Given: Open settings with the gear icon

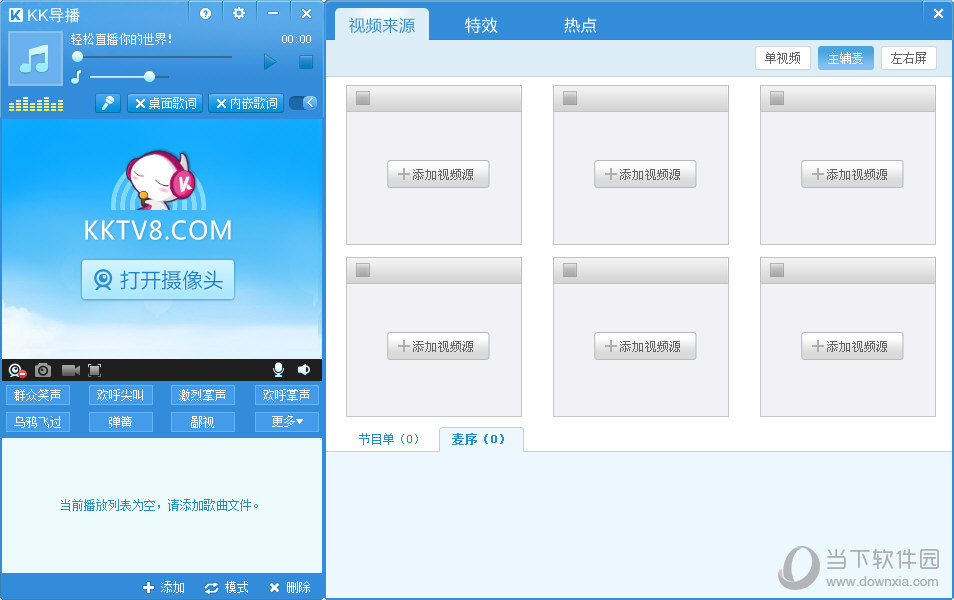Looking at the screenshot, I should 237,14.
